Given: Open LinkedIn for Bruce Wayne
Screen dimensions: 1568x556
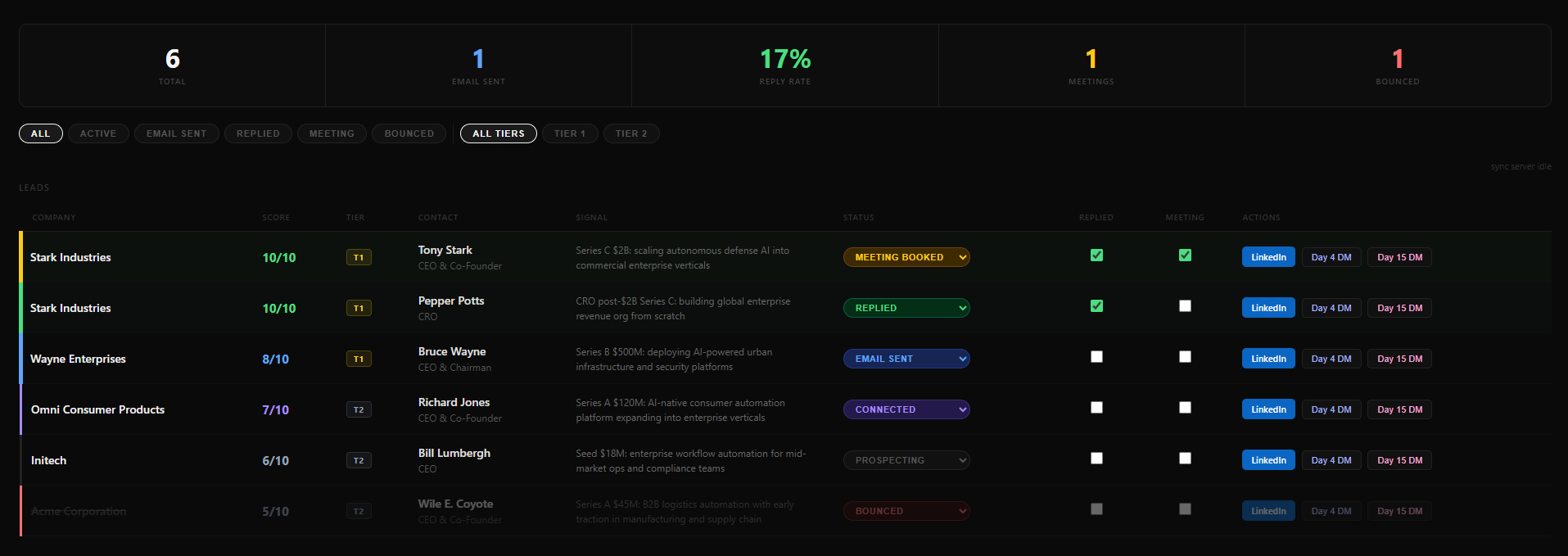Looking at the screenshot, I should click(x=1268, y=359).
